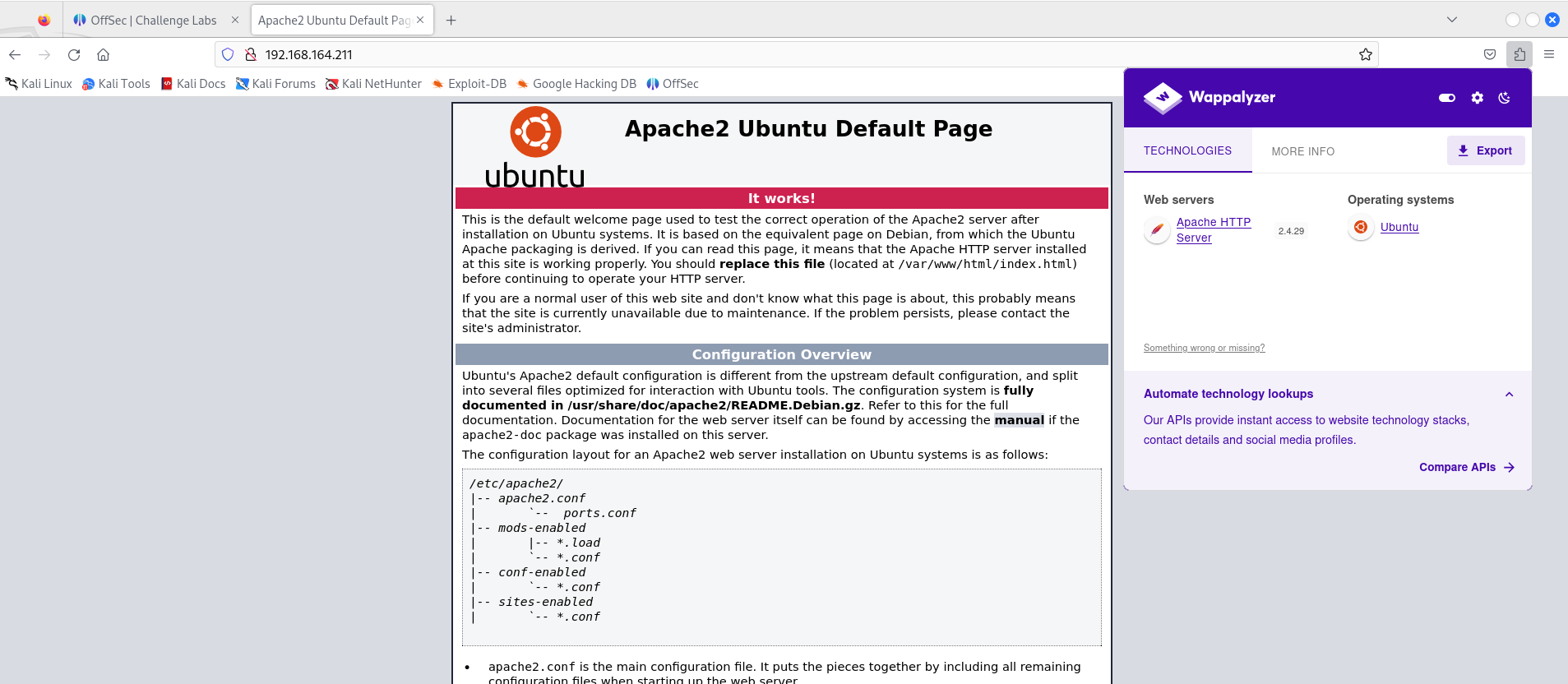The height and width of the screenshot is (684, 1568).
Task: Switch to the MORE INFO tab
Action: click(1302, 151)
